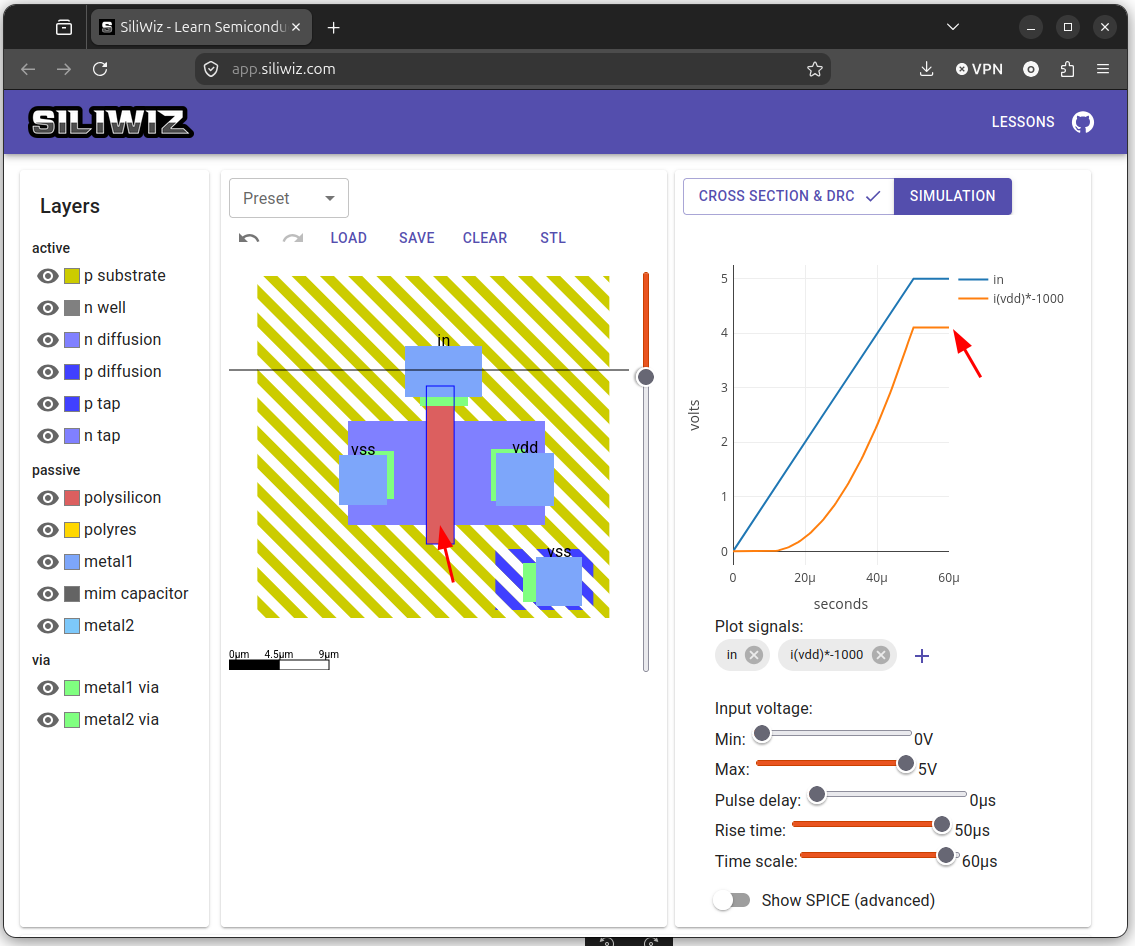Toggle 'in' legend entry in plot
1135x946 pixels.
tap(981, 279)
